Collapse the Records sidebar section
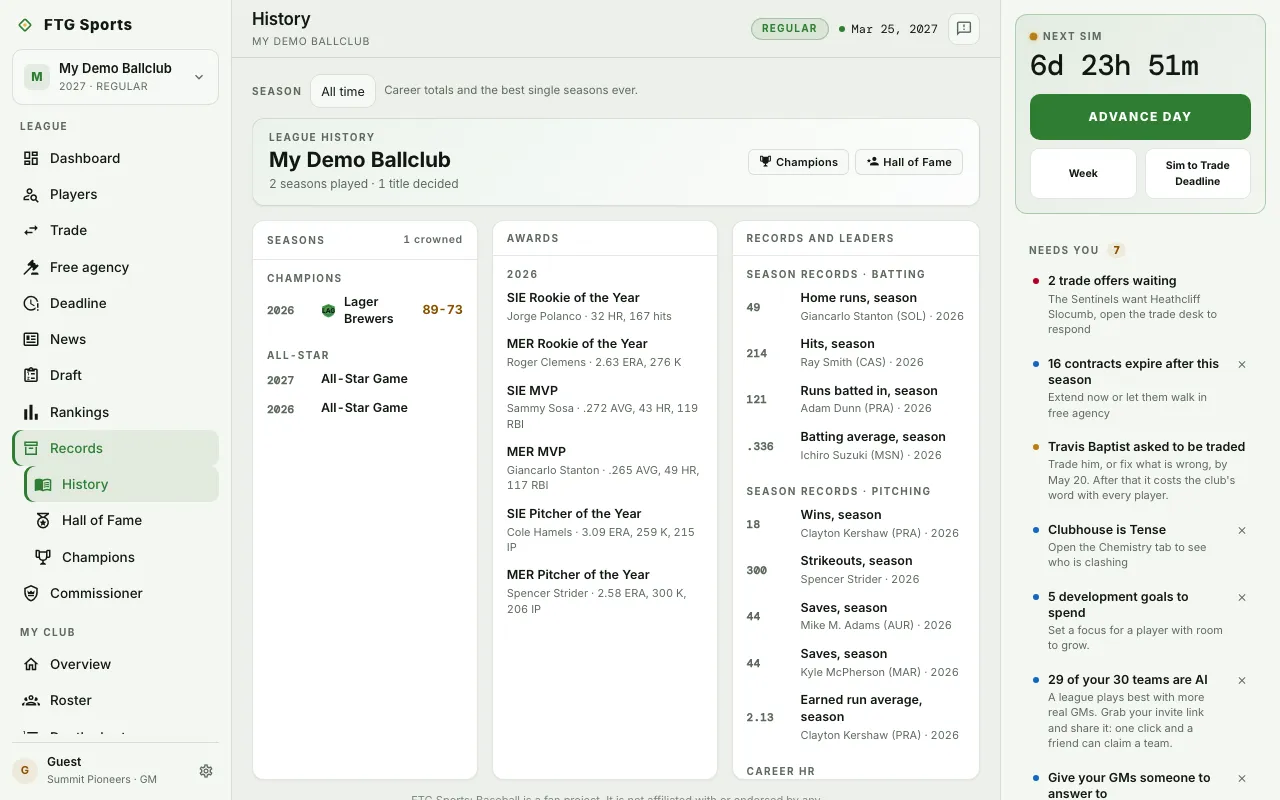The image size is (1280, 800). click(x=115, y=448)
